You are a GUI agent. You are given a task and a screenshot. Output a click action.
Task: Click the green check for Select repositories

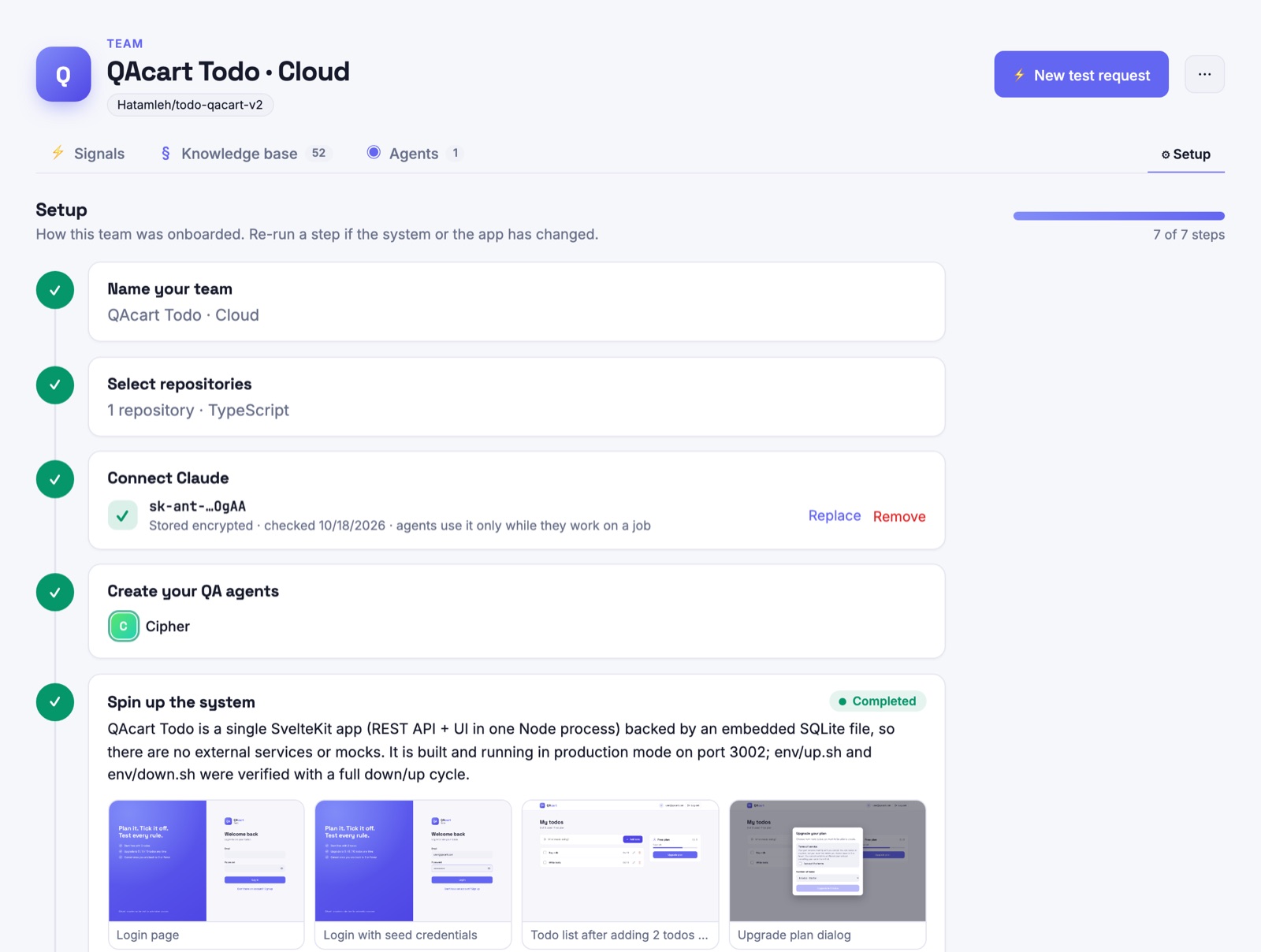click(x=55, y=385)
